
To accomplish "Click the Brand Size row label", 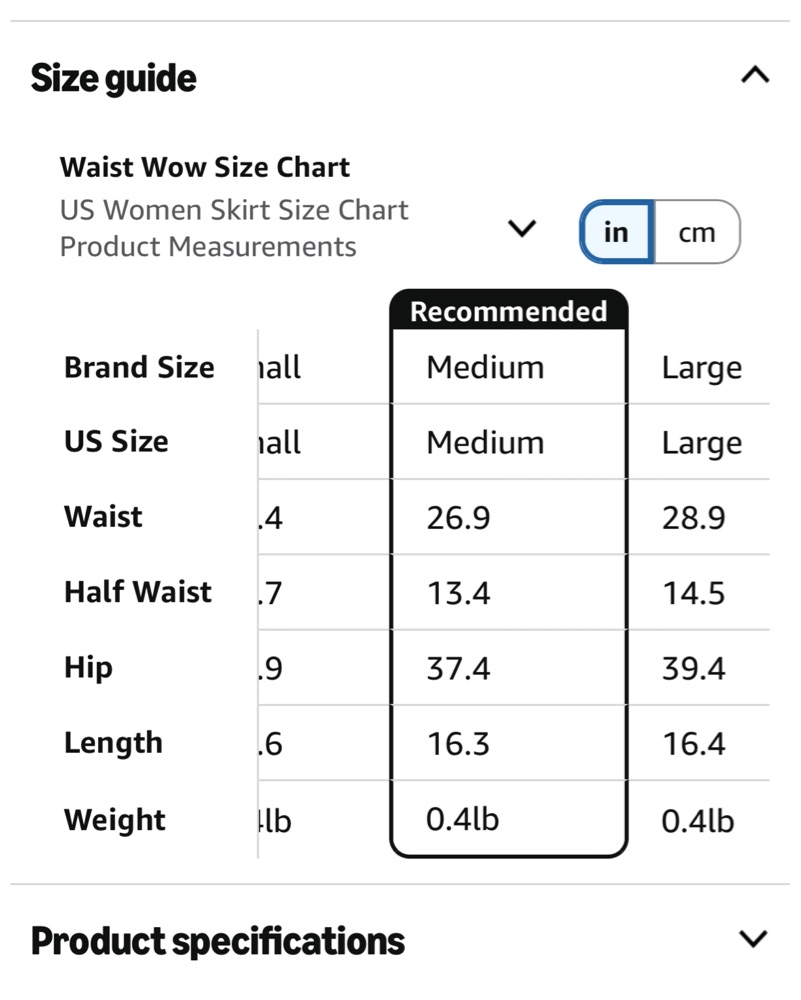I will (139, 367).
